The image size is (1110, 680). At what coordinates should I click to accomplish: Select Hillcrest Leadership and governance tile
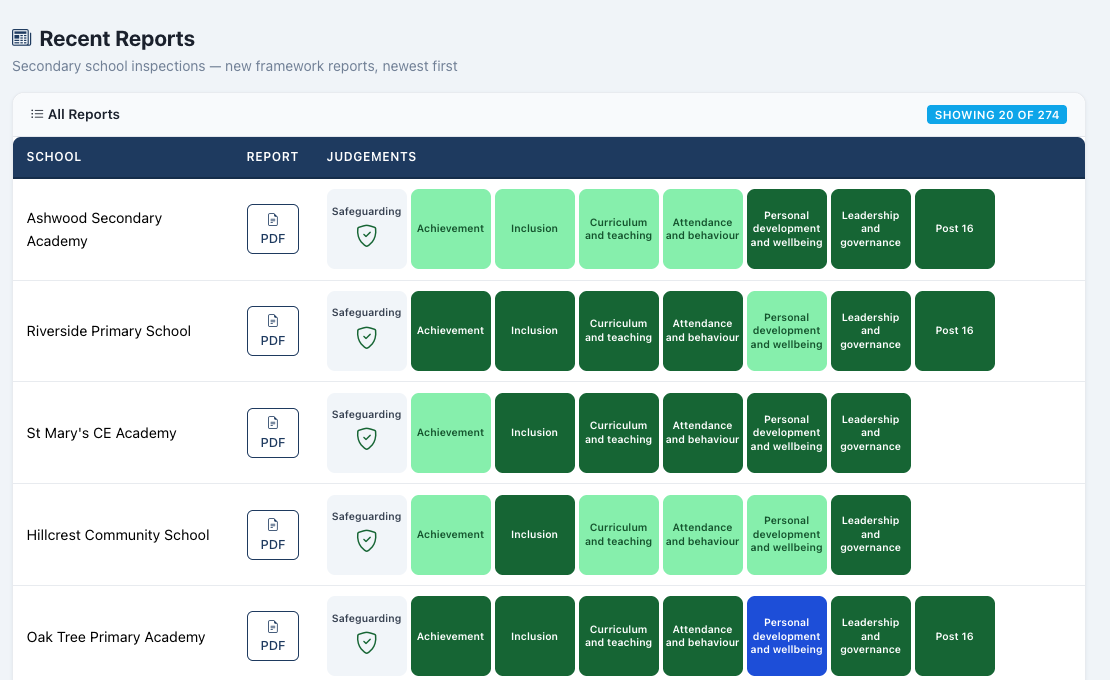871,534
